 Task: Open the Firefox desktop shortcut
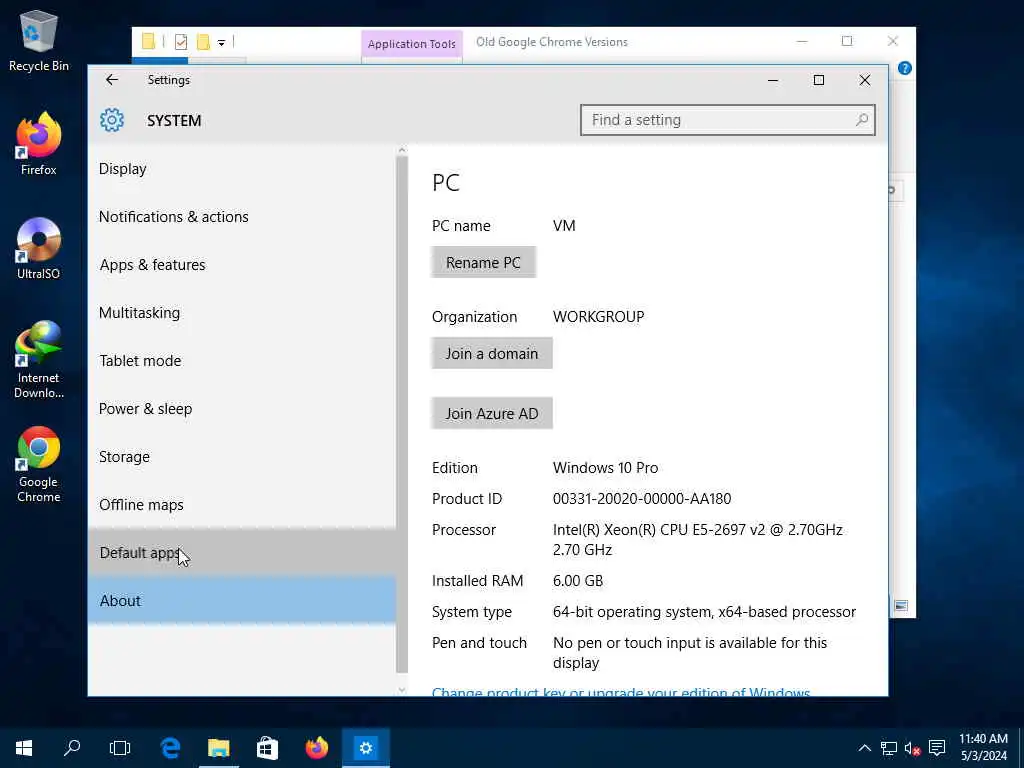point(39,144)
